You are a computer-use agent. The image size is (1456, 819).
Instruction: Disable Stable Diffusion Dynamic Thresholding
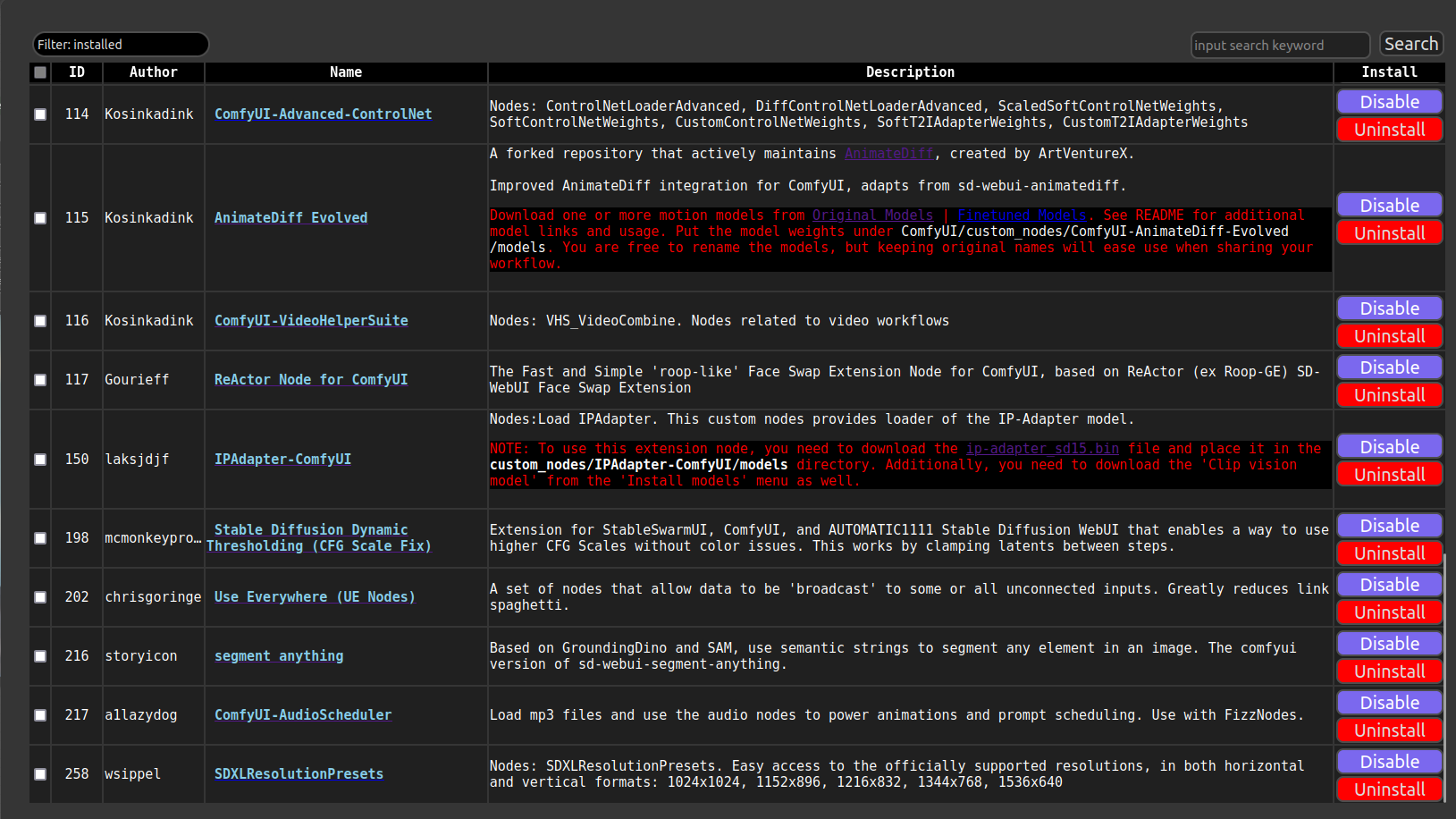1390,526
